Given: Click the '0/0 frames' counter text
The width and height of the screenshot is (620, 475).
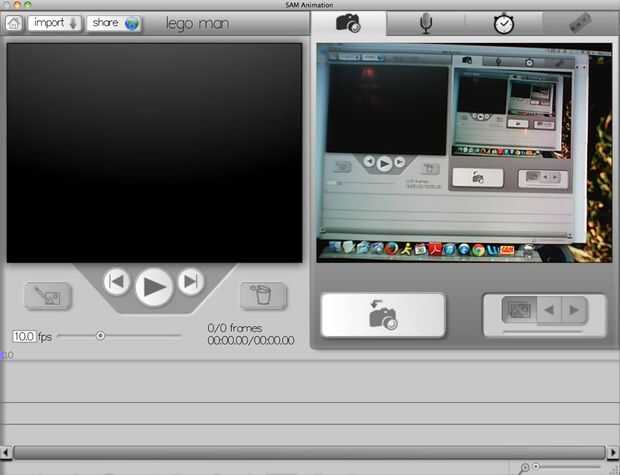Looking at the screenshot, I should (x=235, y=328).
